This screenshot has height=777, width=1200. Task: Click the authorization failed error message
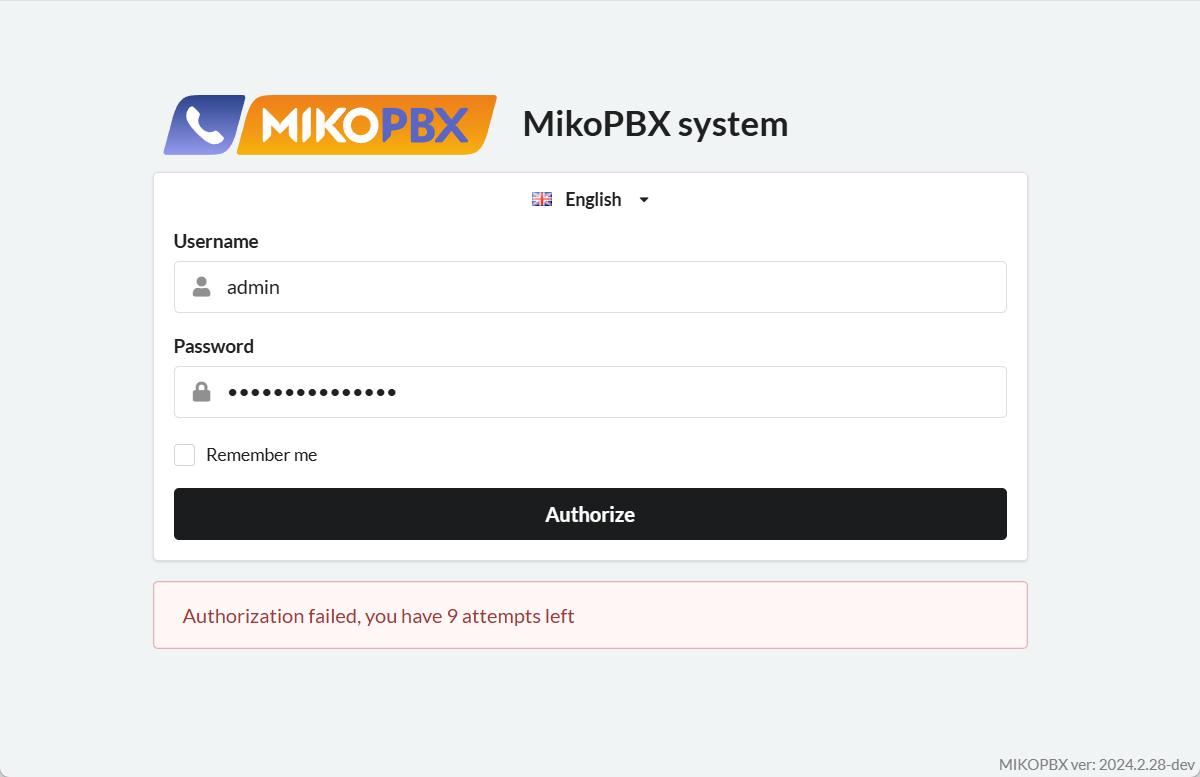click(378, 616)
